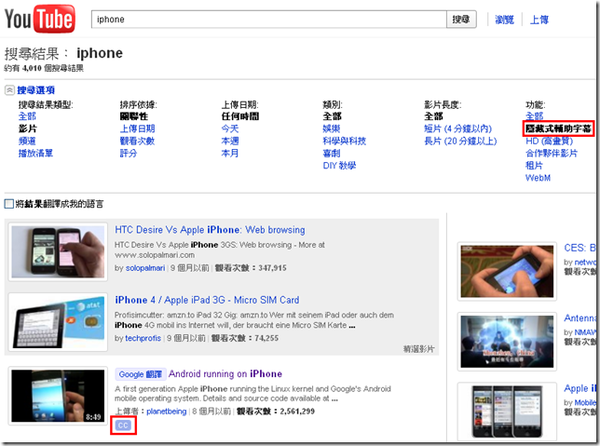Open uploader solopalmari channel
This screenshot has height=446, width=600.
145,268
